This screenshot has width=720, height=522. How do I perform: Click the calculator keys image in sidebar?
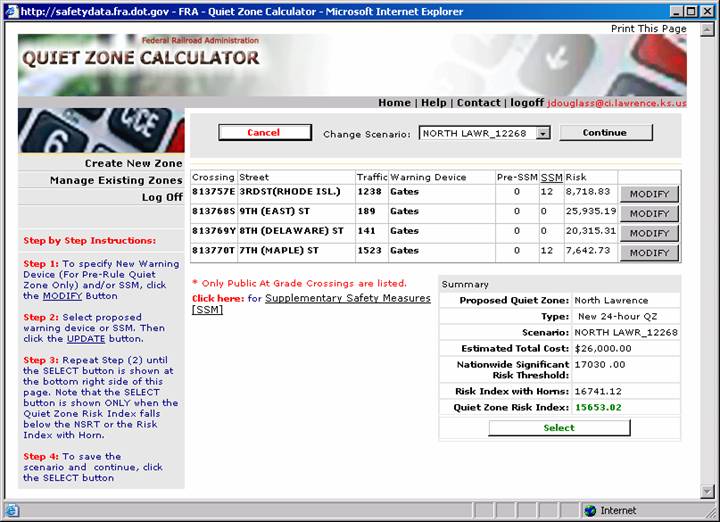click(101, 131)
